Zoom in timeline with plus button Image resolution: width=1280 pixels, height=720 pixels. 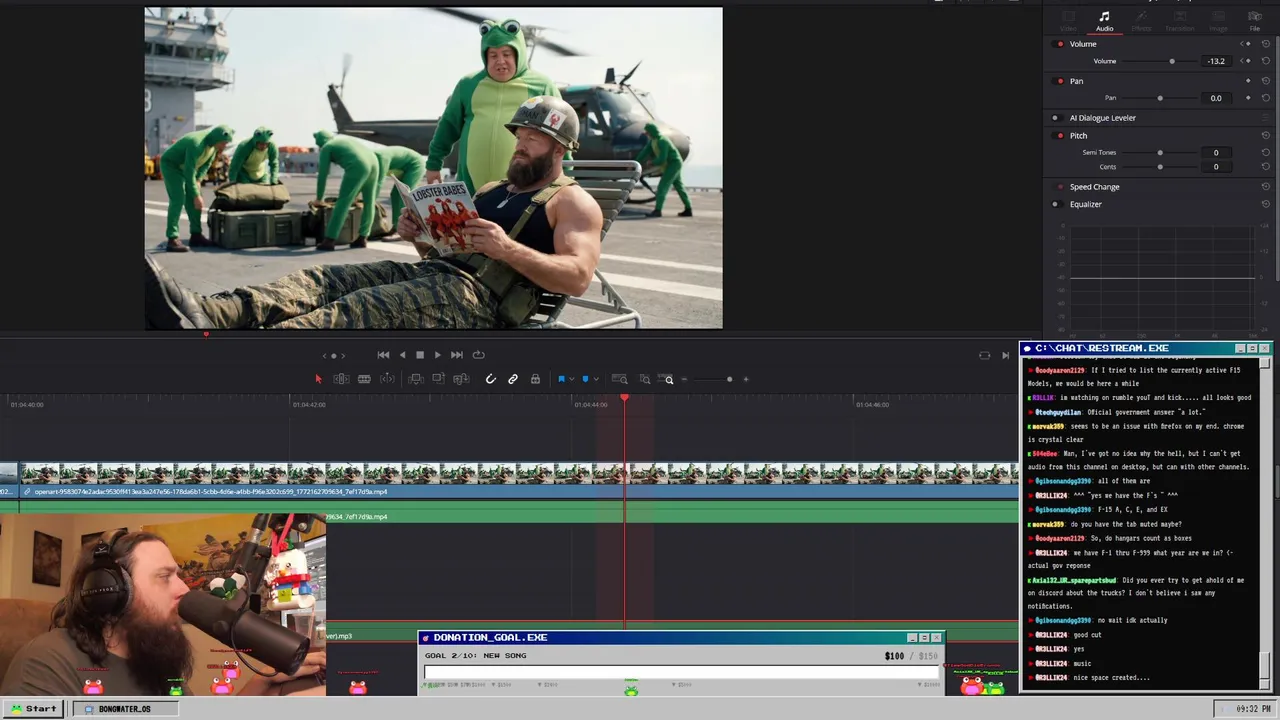pos(745,379)
